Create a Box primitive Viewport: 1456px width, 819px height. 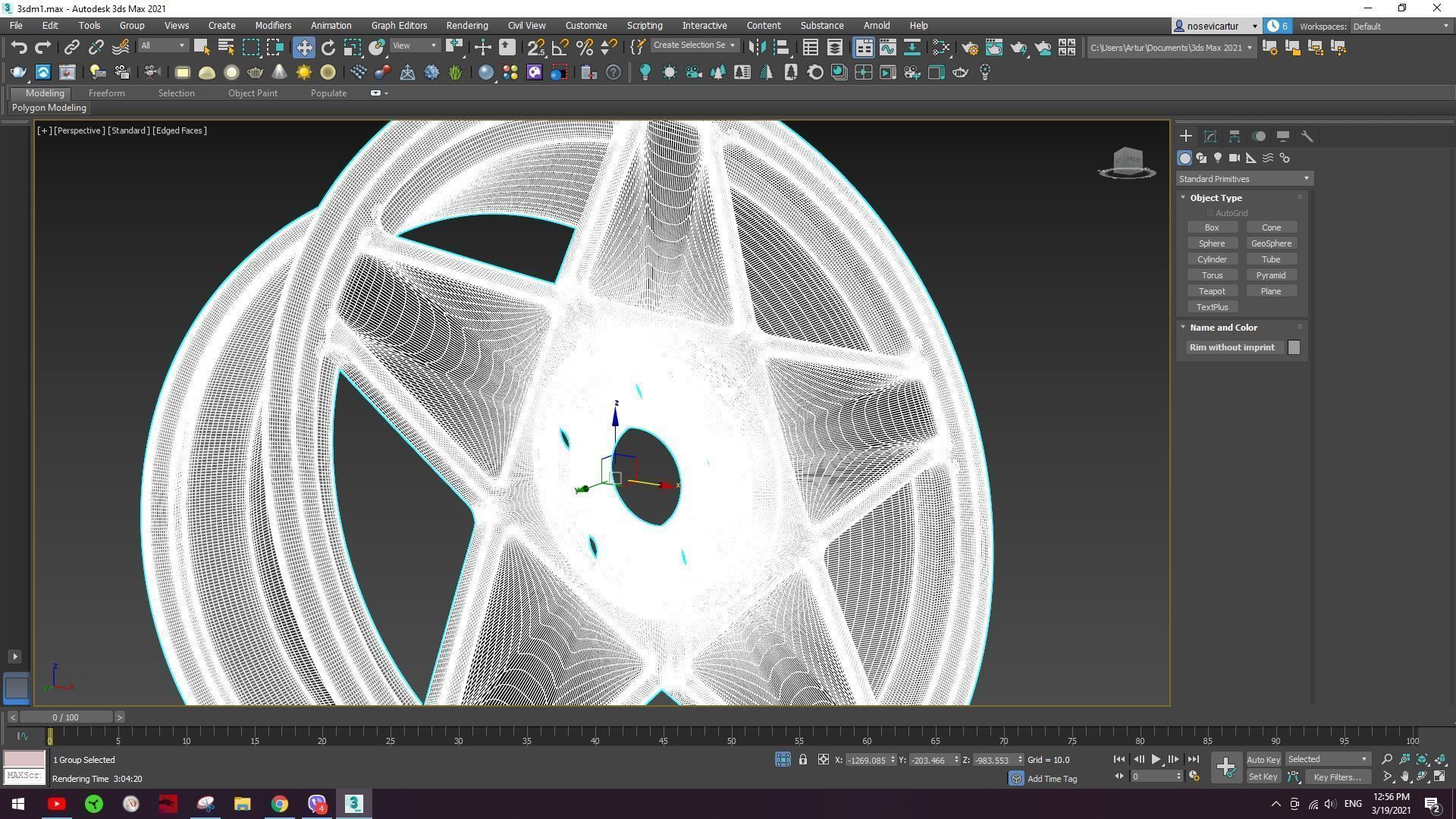[x=1212, y=227]
